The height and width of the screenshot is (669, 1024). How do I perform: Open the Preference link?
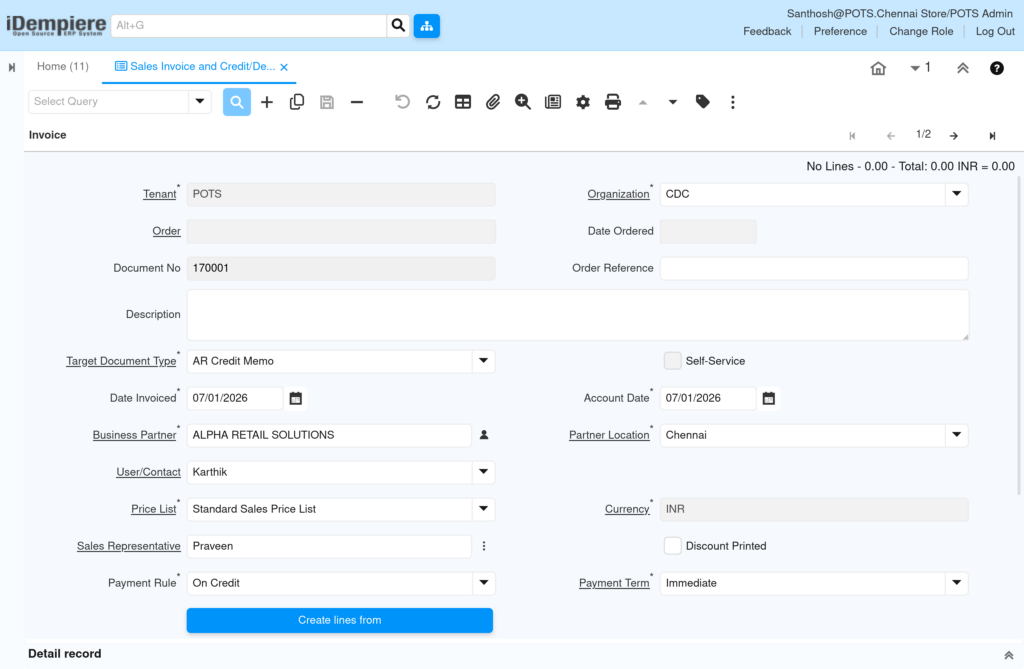(840, 31)
